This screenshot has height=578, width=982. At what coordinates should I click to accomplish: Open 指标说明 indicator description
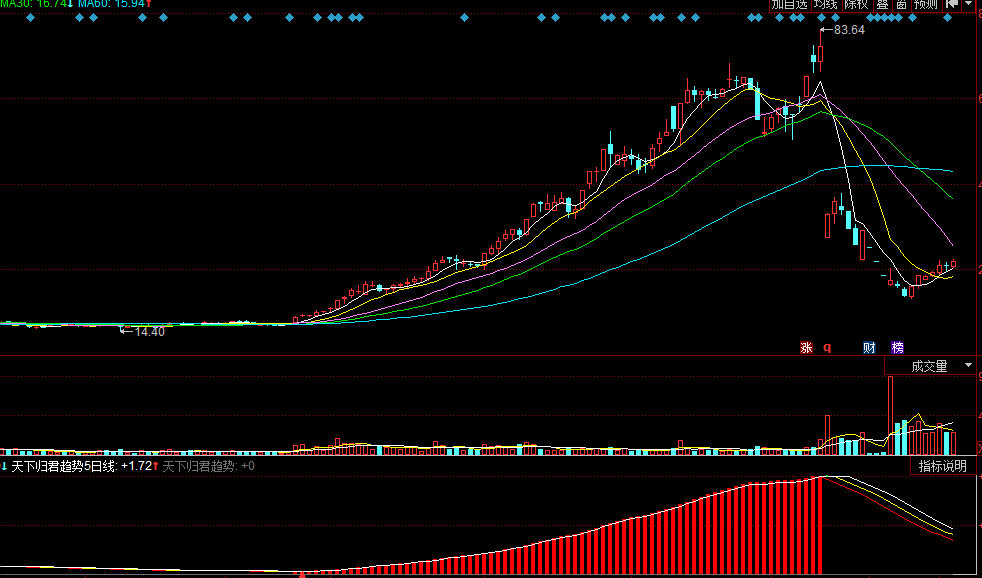(942, 466)
